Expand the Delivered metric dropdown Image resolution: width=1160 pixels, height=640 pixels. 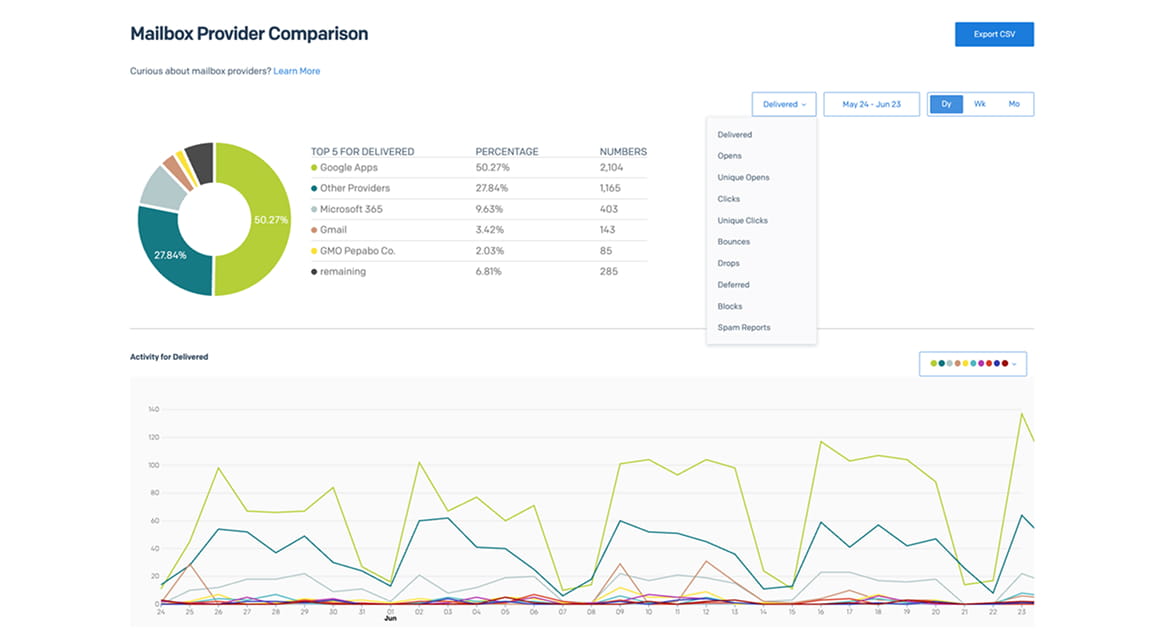(x=784, y=104)
